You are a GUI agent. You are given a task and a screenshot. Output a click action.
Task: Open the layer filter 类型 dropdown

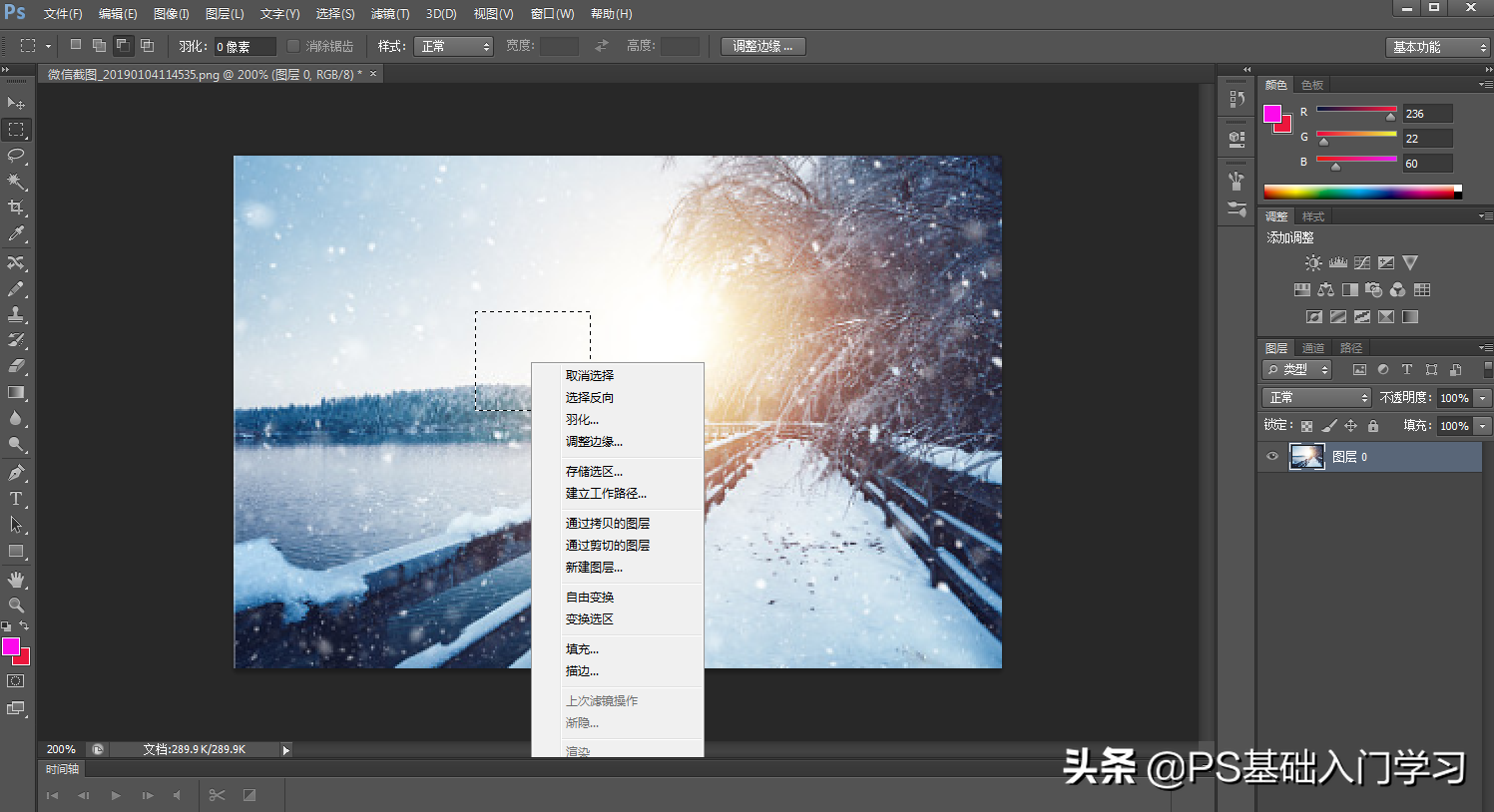coord(1297,370)
